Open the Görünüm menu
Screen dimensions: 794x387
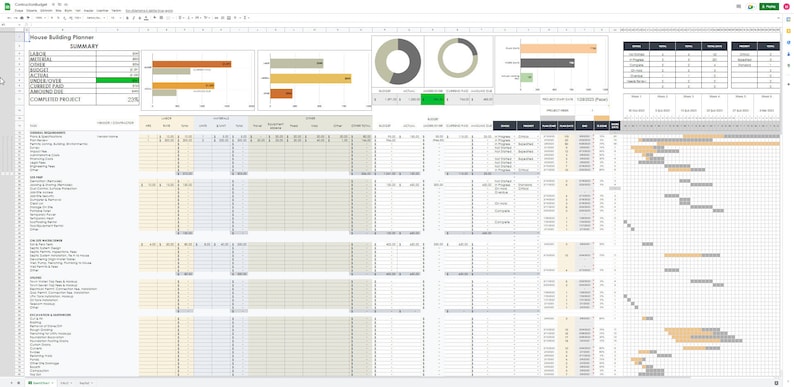click(x=46, y=10)
